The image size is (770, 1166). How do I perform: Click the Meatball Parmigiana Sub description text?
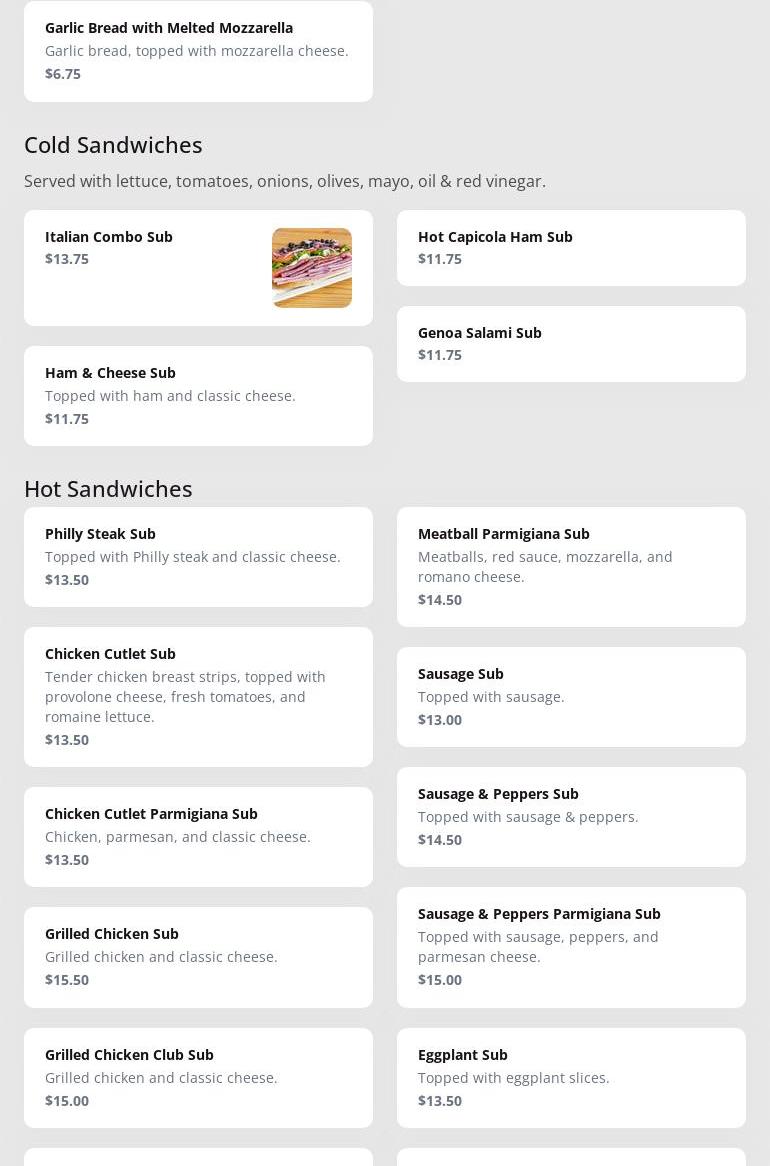[545, 567]
